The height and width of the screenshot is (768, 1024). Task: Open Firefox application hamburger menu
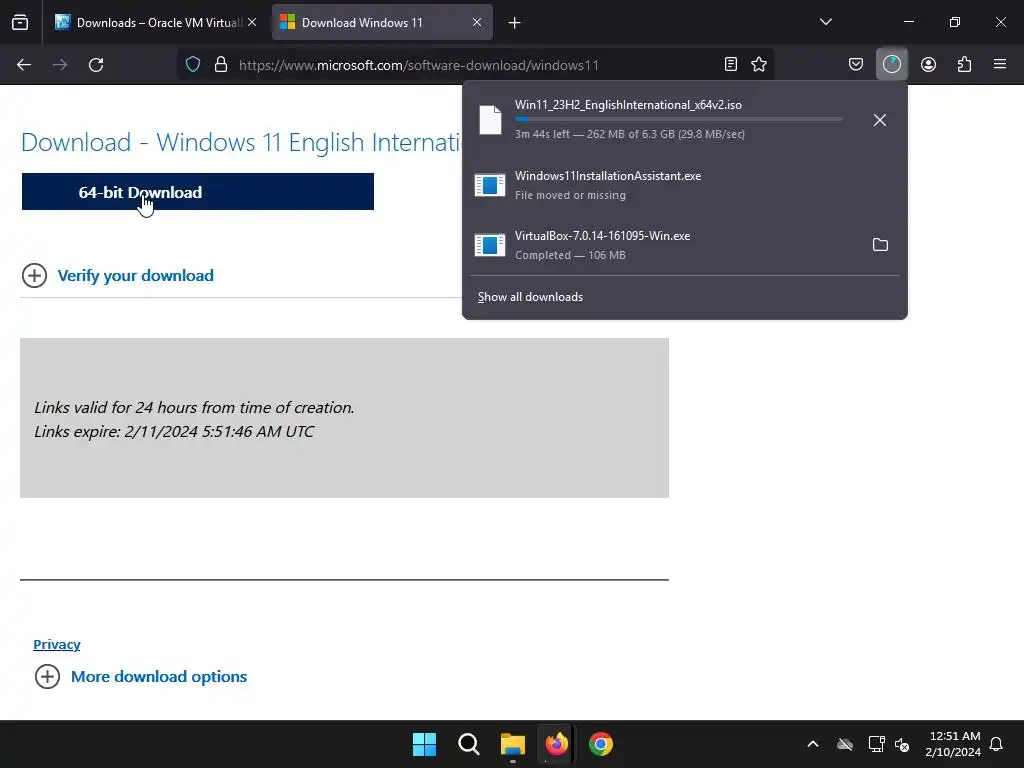pos(1000,65)
